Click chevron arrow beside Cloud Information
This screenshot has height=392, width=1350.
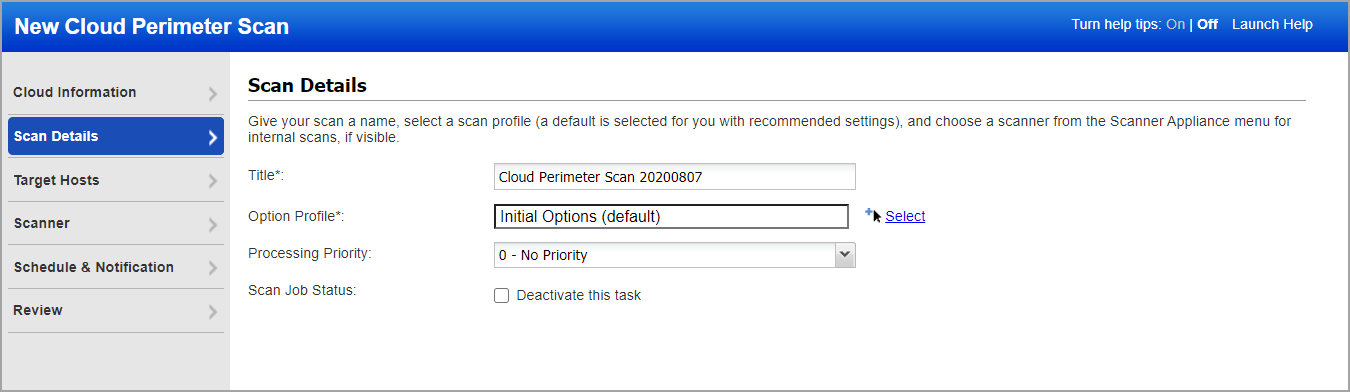pos(212,94)
